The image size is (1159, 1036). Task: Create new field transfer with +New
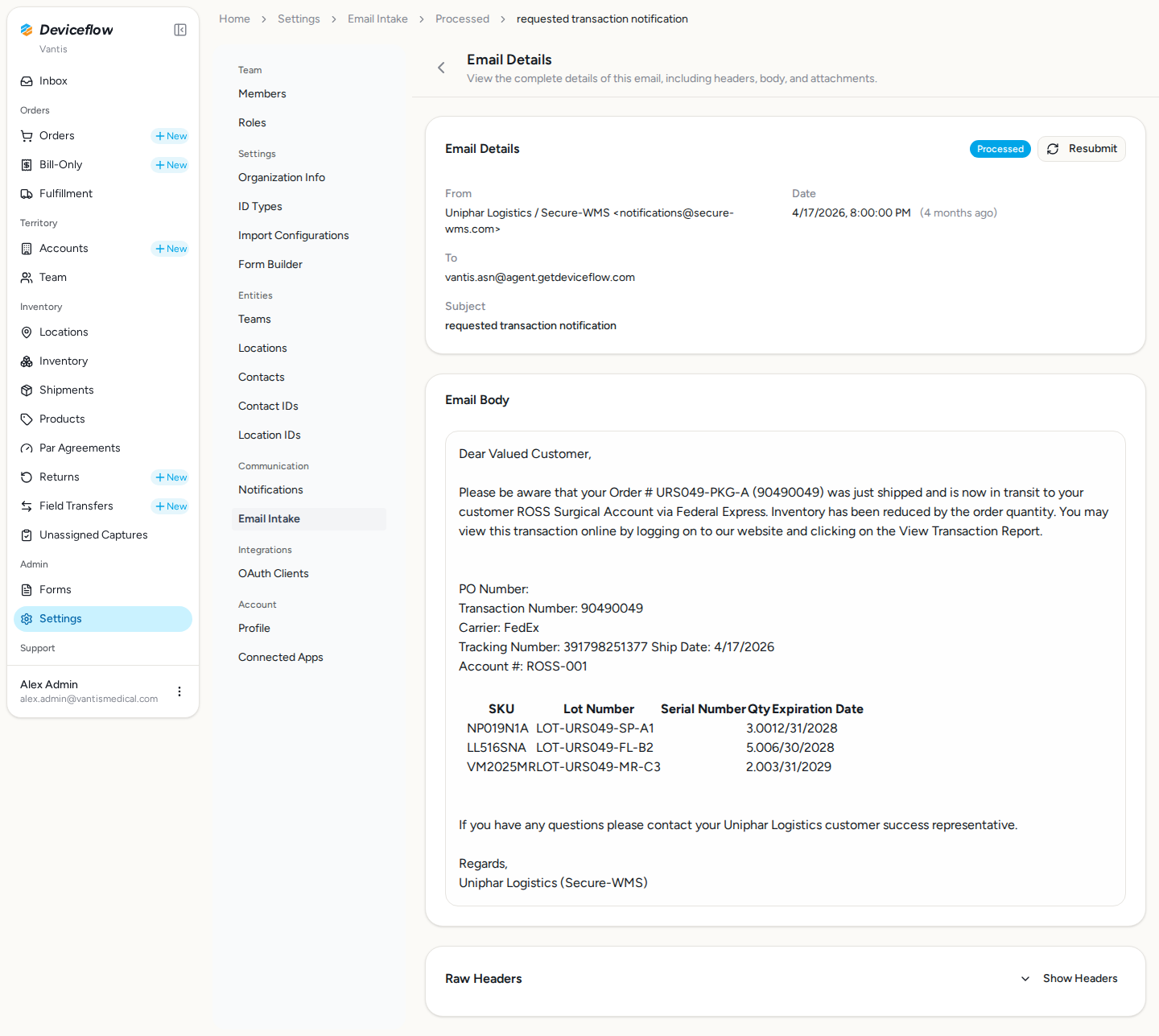(171, 506)
